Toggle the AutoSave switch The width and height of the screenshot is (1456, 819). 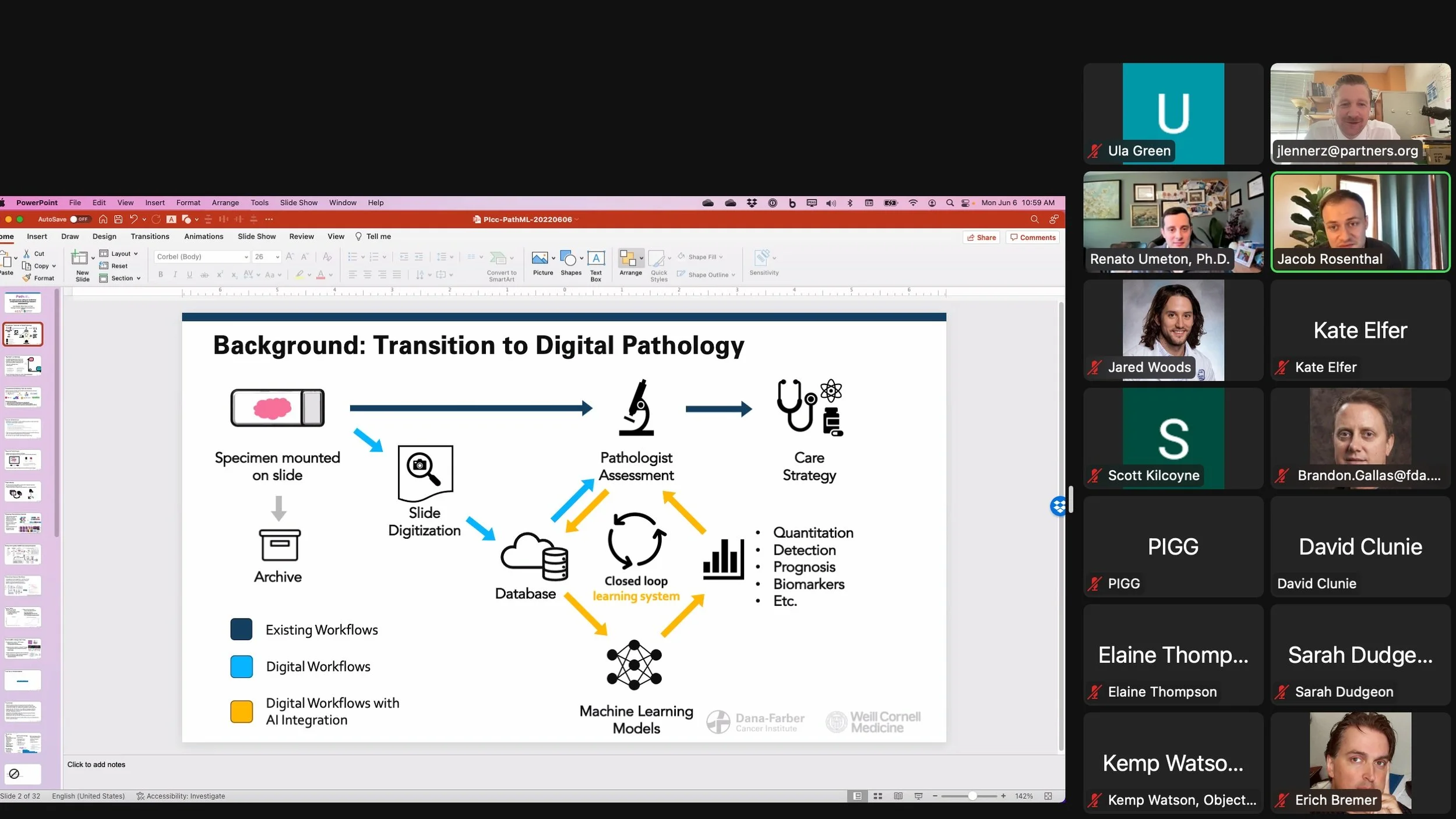coord(80,220)
